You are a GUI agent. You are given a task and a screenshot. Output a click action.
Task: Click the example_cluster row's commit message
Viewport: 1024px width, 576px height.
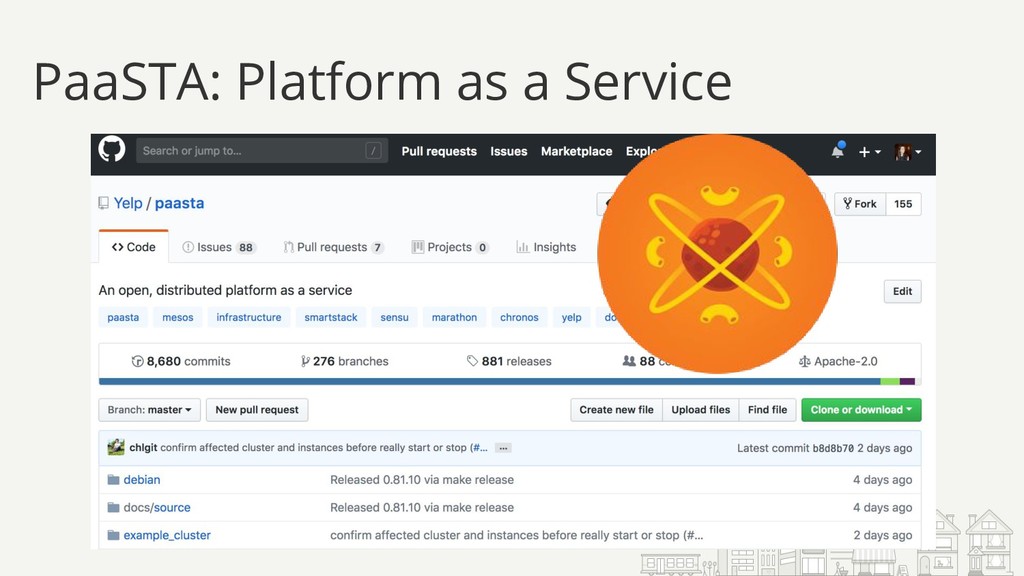pyautogui.click(x=517, y=536)
